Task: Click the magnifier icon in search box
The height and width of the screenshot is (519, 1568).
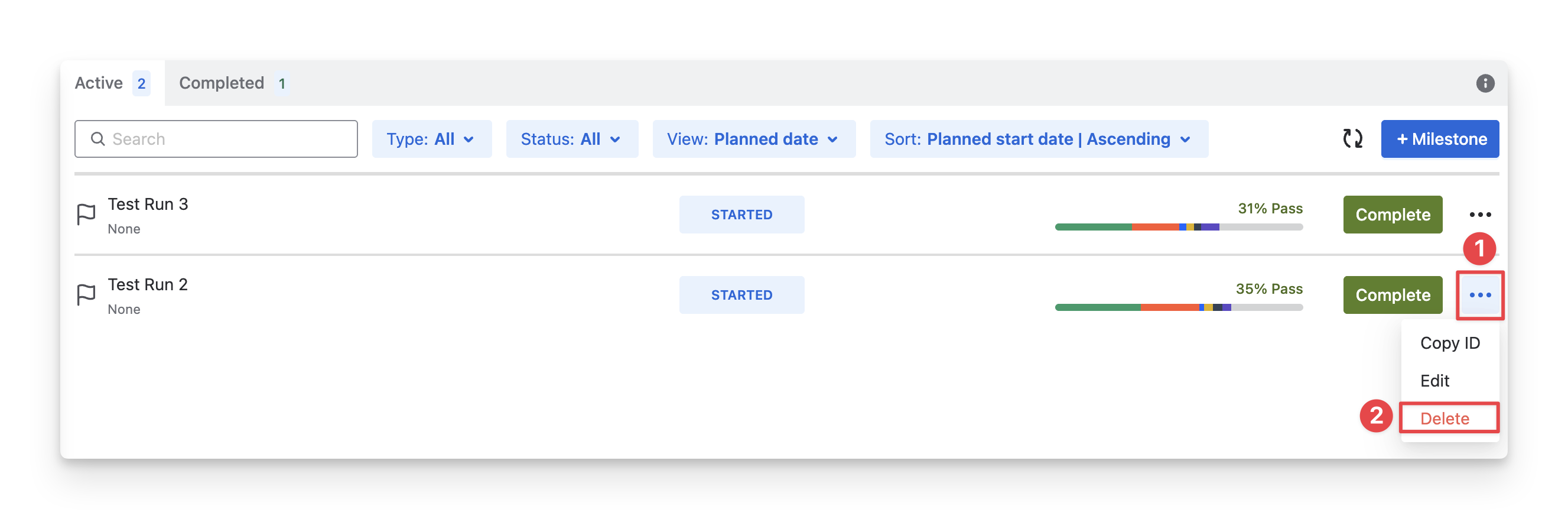Action: coord(97,139)
